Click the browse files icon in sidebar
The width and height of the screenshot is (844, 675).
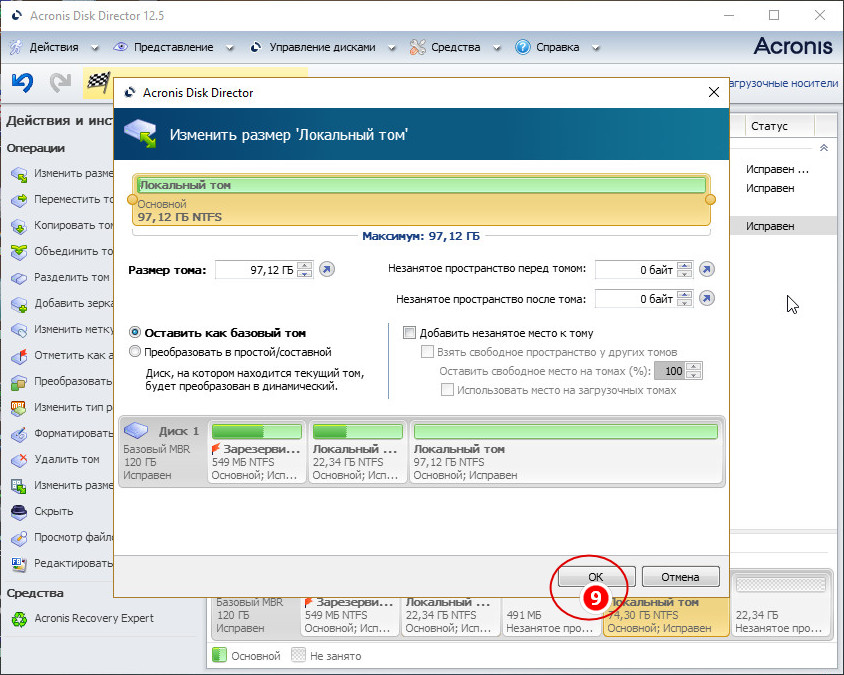(19, 537)
